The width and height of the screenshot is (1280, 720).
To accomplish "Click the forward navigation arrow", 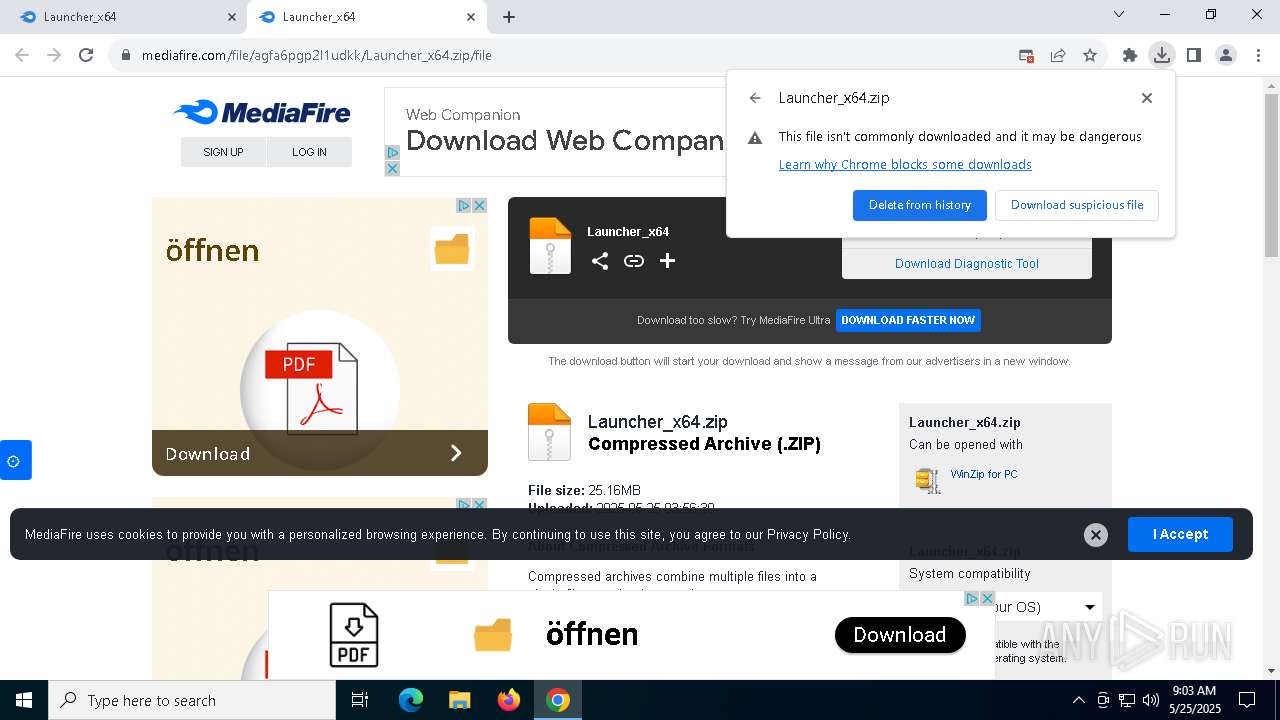I will pos(54,55).
